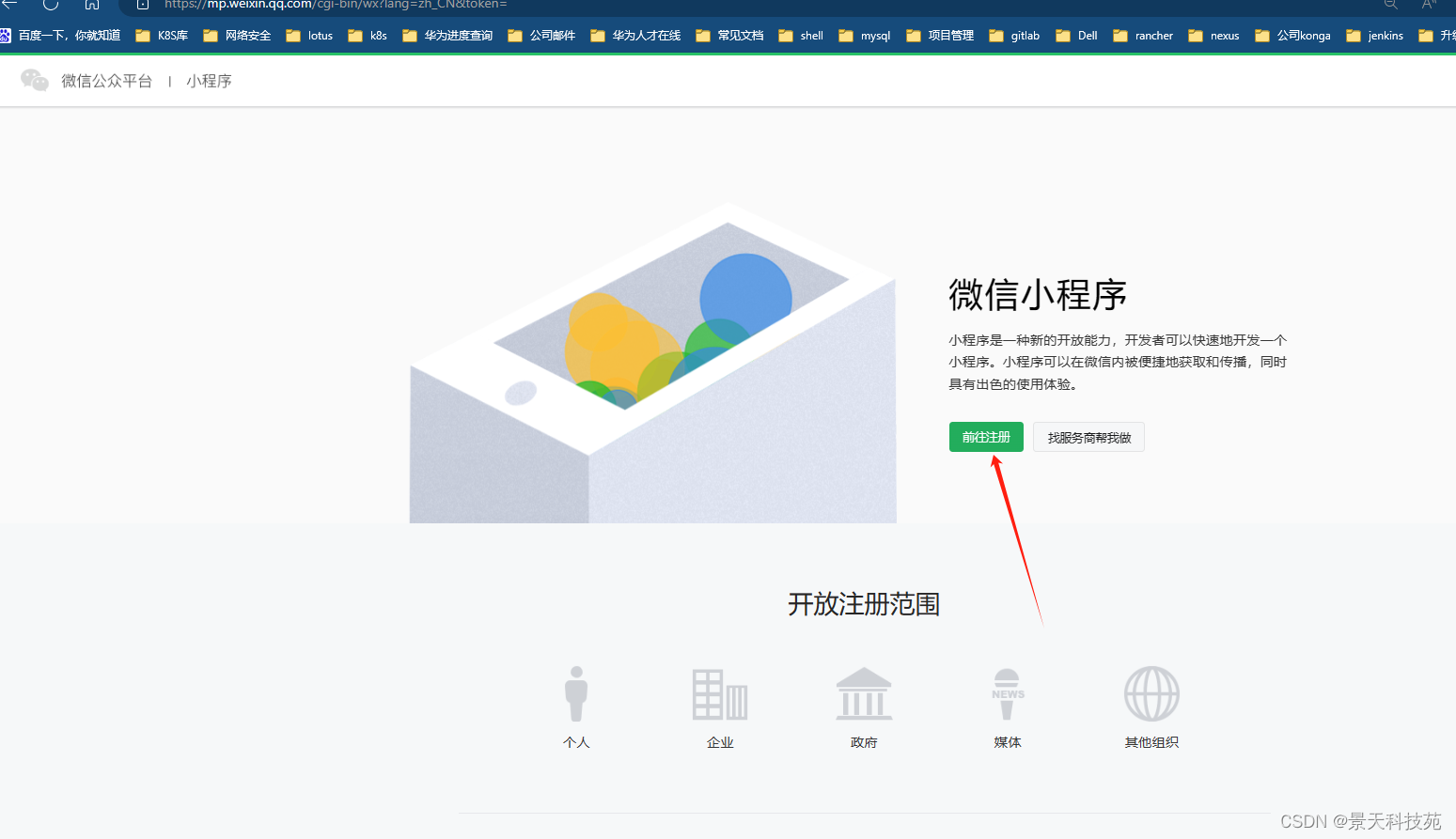Open the K8S库 bookmark folder
1456x839 pixels.
162,36
